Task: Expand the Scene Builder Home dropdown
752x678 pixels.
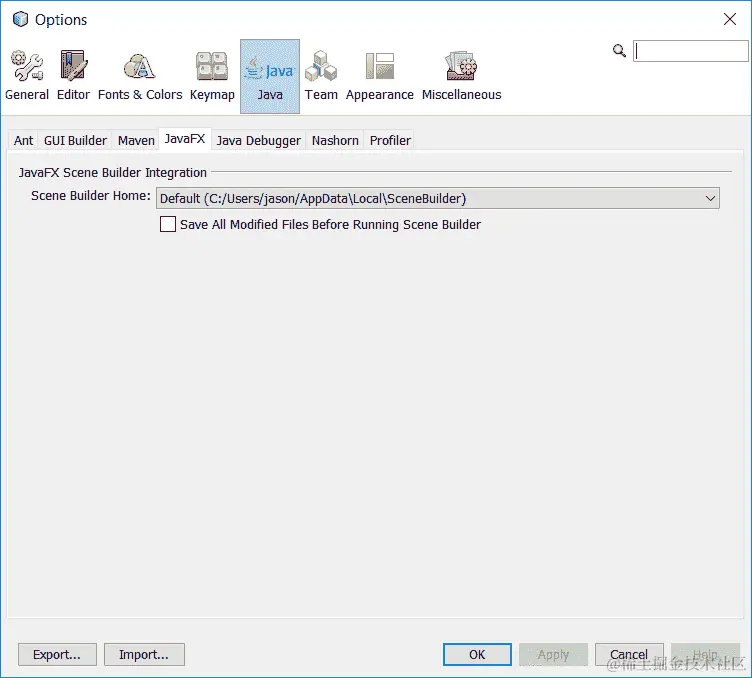Action: [x=710, y=198]
